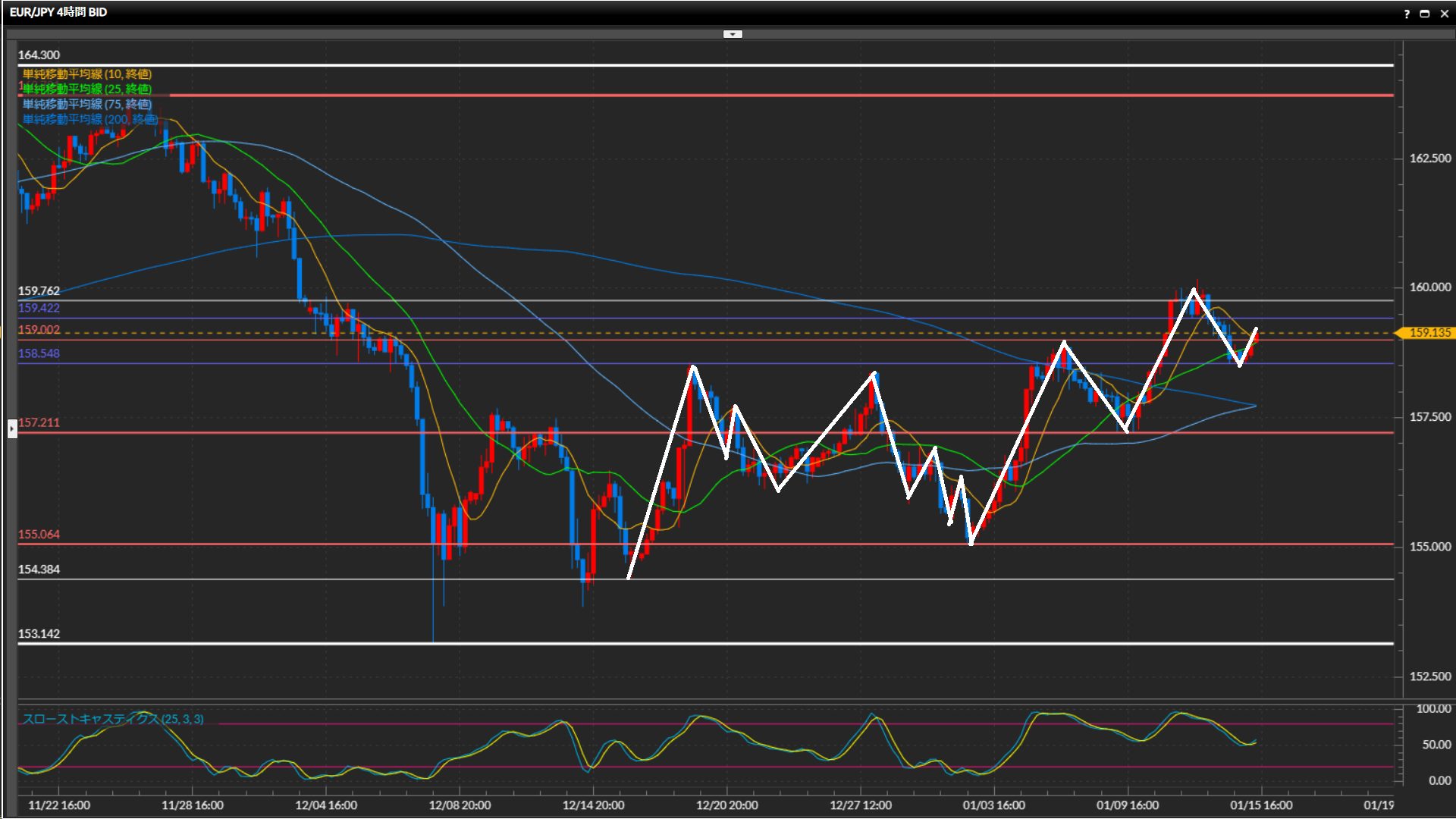
Task: Click the 200-period moving average label
Action: point(89,119)
